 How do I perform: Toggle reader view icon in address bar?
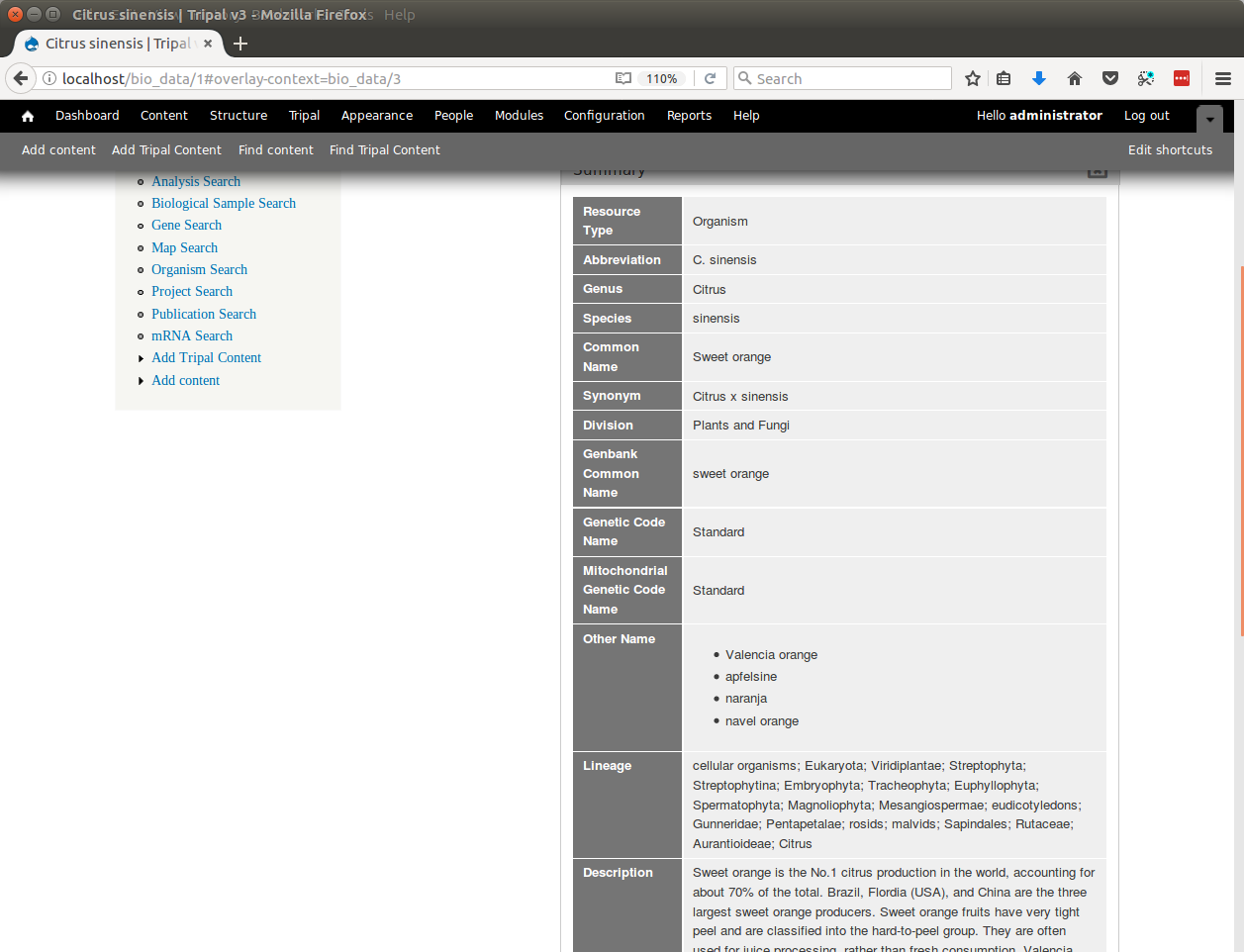click(622, 79)
